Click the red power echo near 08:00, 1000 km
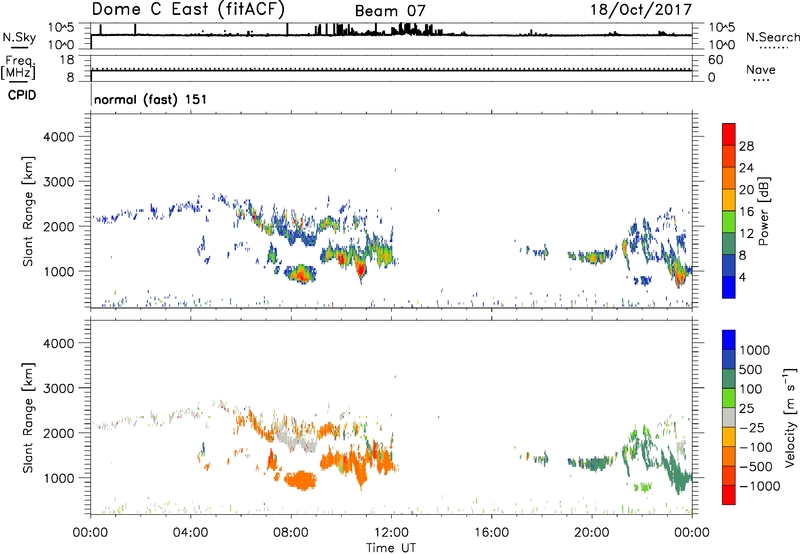This screenshot has height=554, width=800. 301,274
